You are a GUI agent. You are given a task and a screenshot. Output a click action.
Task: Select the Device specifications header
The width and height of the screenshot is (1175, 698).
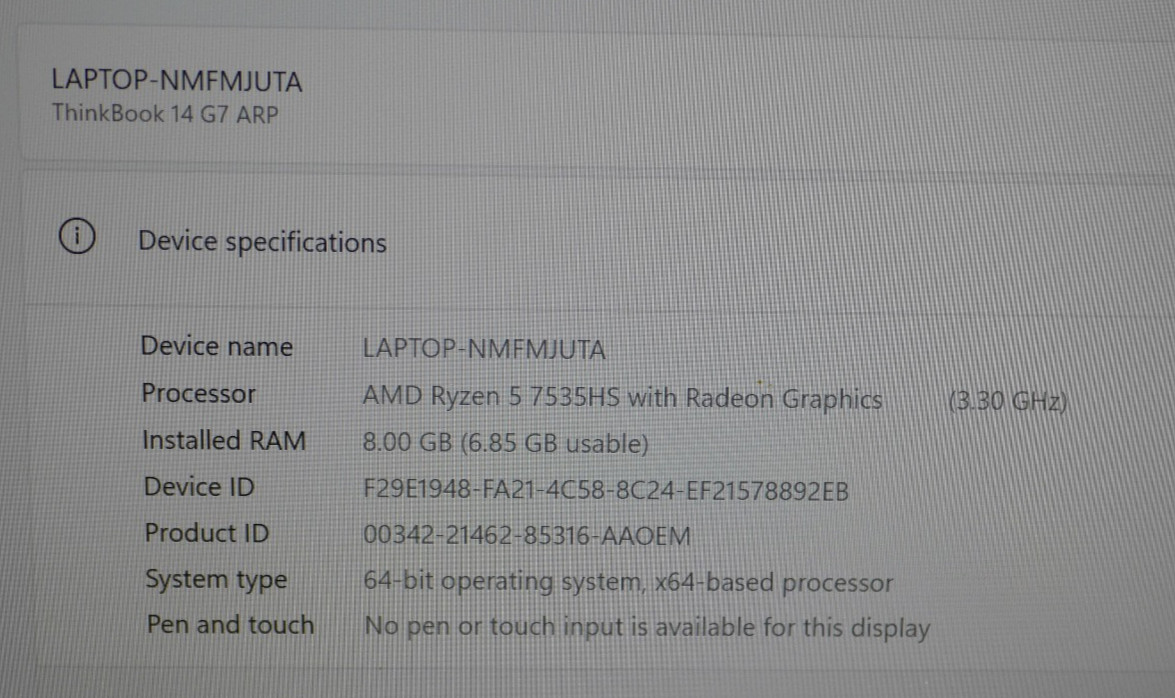pyautogui.click(x=262, y=242)
